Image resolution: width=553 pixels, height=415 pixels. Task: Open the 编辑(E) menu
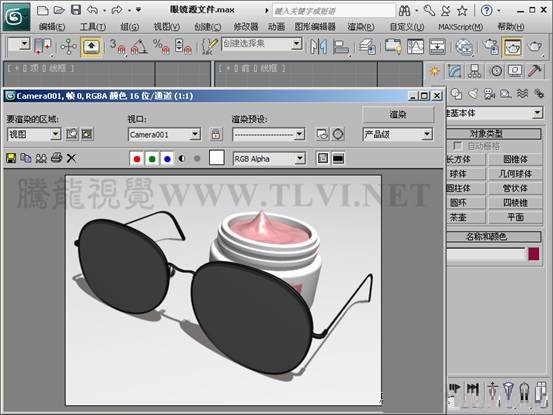point(52,27)
